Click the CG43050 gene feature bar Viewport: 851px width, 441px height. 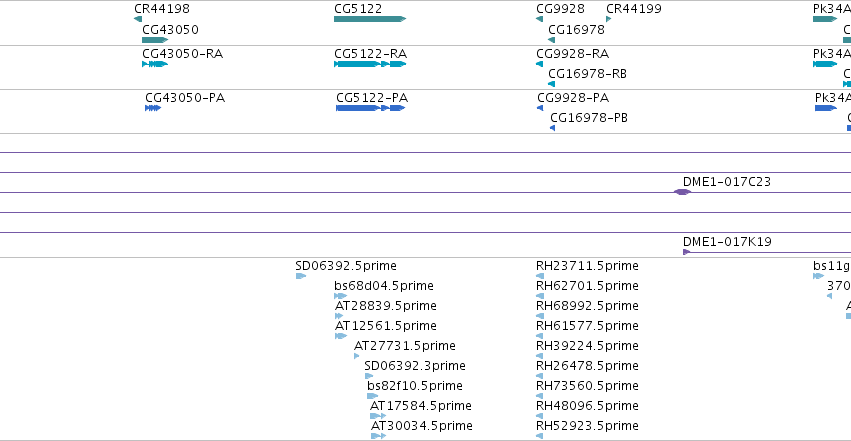155,40
